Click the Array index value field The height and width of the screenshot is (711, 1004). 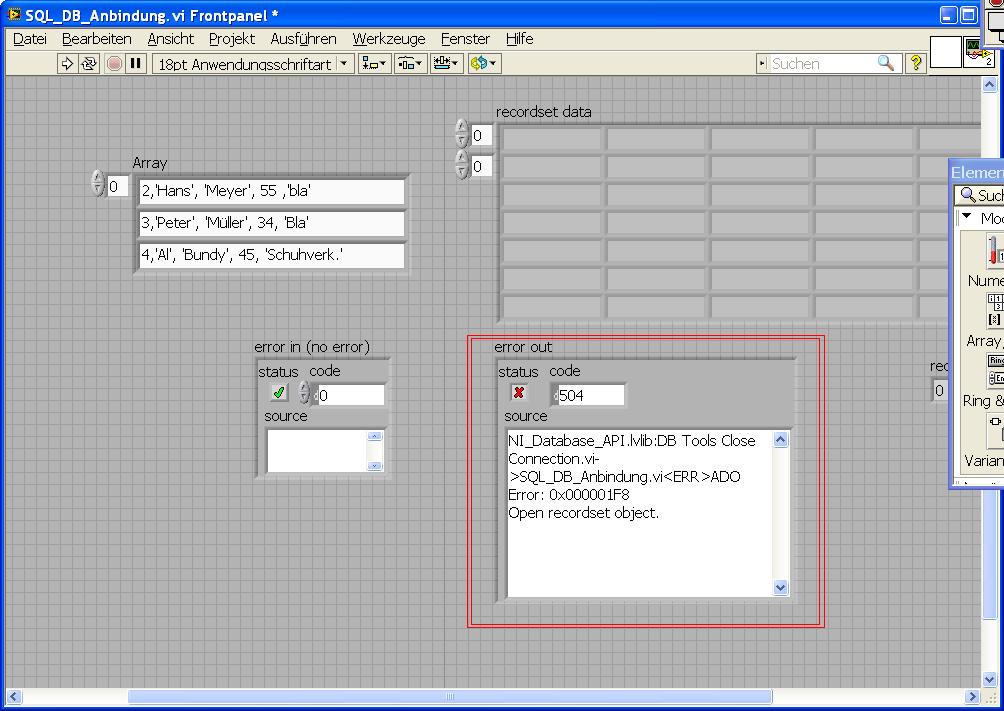117,186
